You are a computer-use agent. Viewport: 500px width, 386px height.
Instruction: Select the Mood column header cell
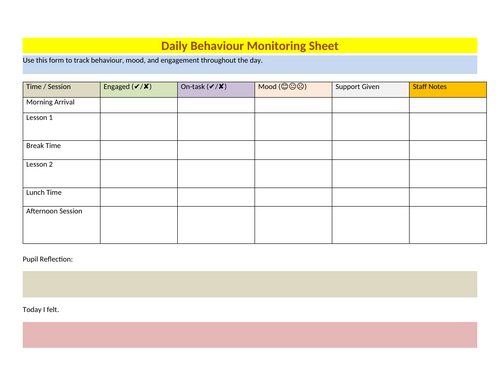[293, 90]
